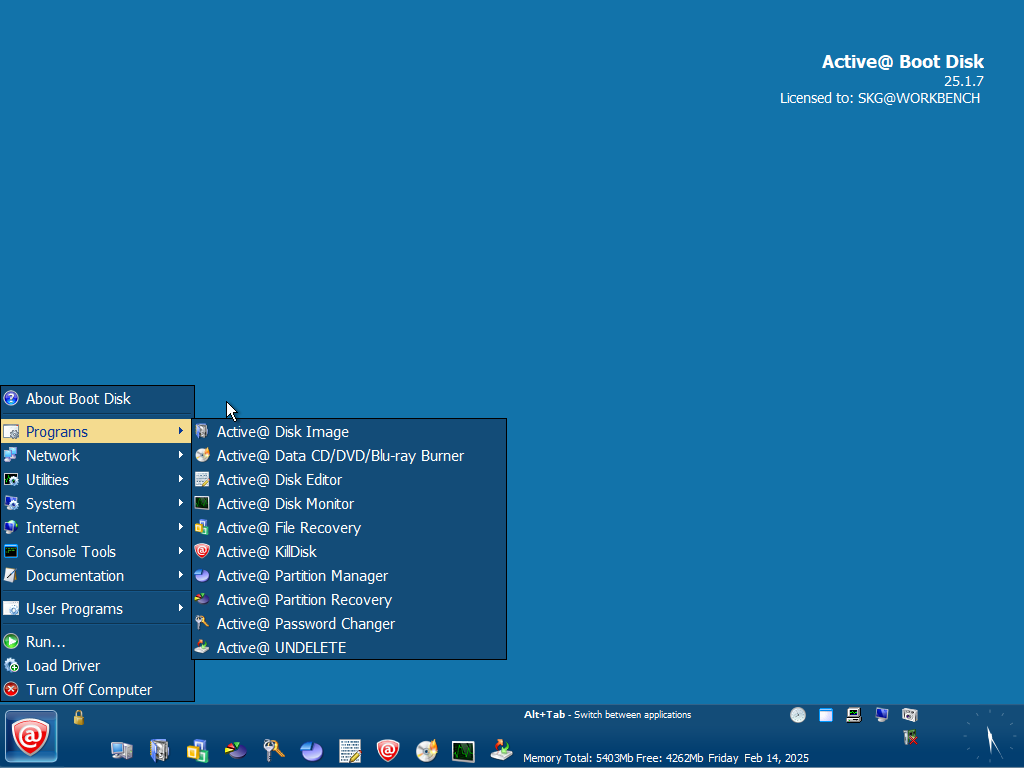1024x768 pixels.
Task: Click Turn Off Computer
Action: click(89, 690)
